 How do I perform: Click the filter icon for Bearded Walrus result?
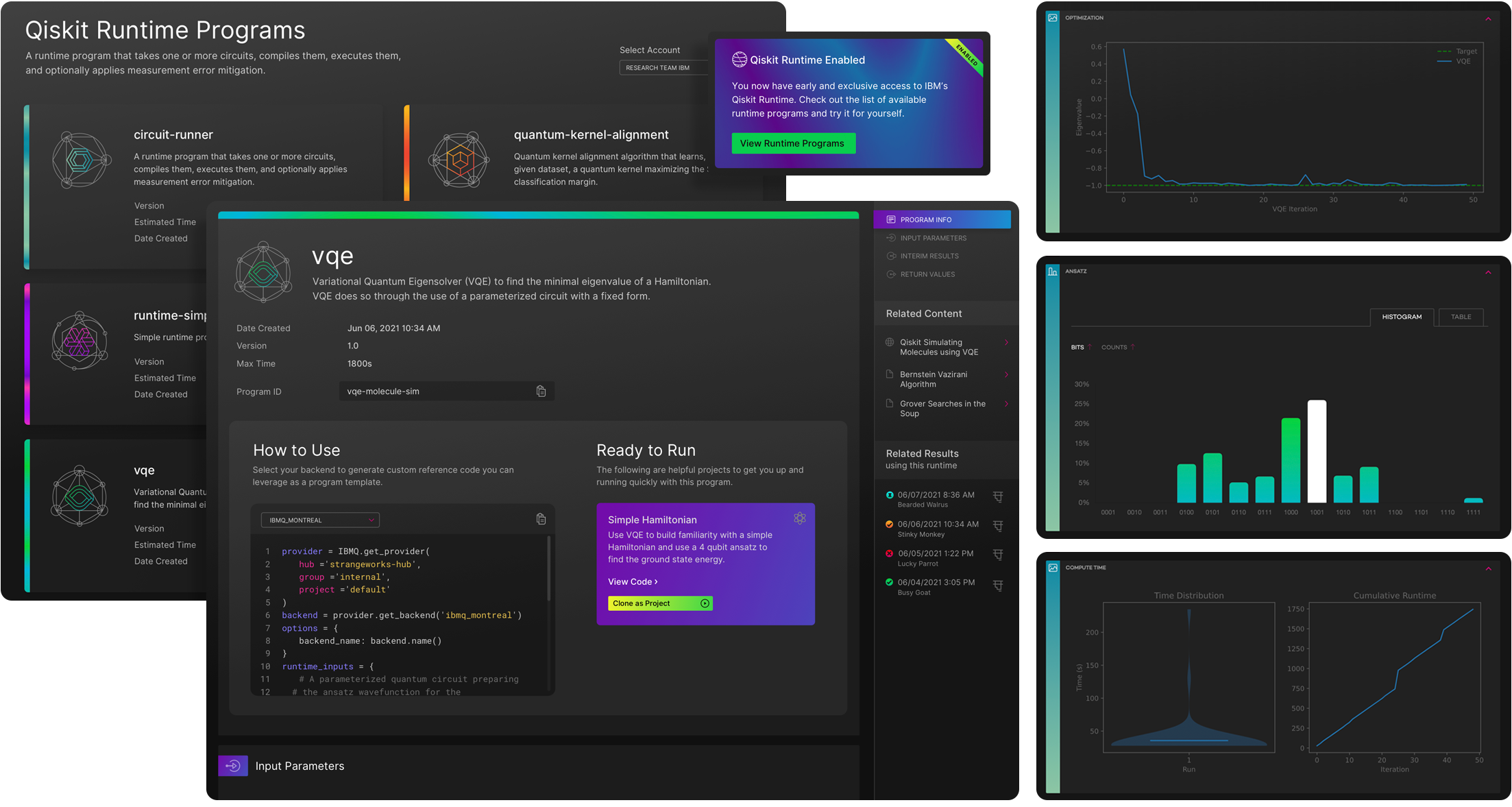(998, 497)
